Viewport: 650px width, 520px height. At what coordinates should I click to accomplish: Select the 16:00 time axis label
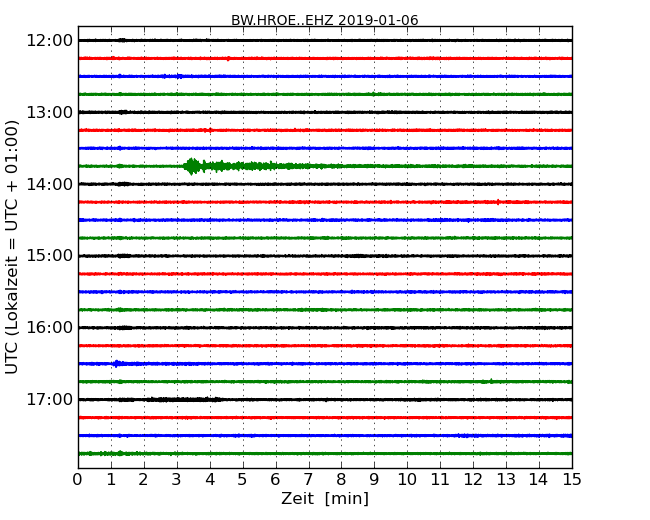[x=49, y=328]
